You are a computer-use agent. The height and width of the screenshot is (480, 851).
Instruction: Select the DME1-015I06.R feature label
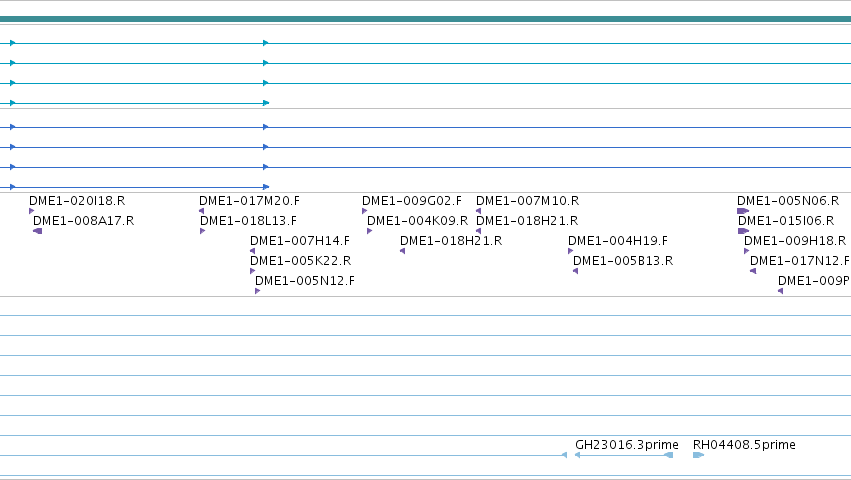click(x=786, y=221)
